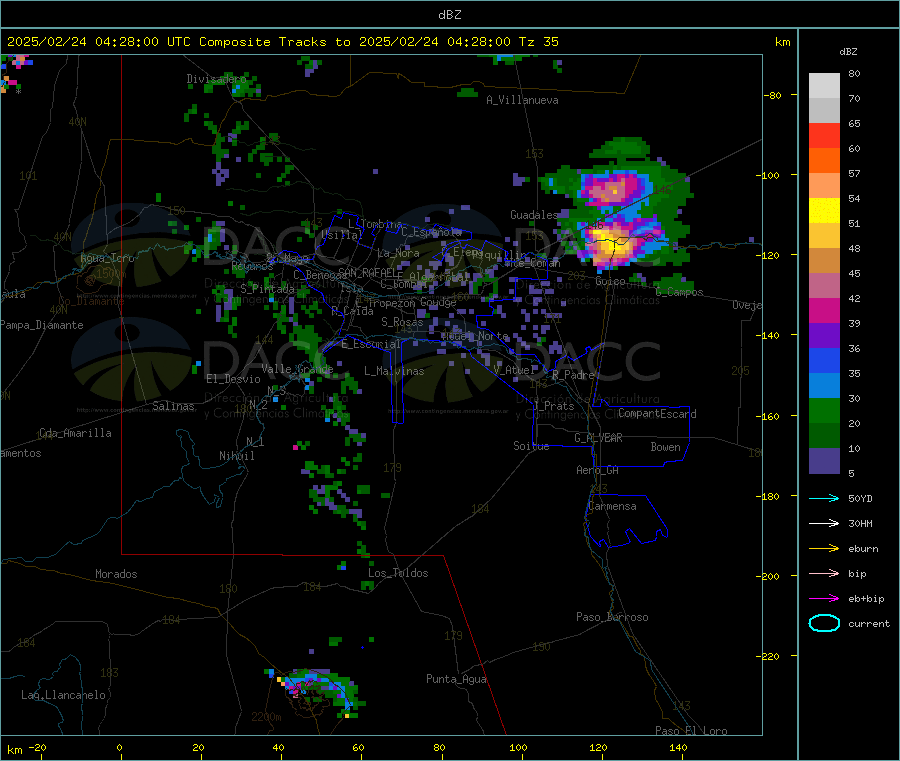Click the white 30HM arrow icon
The height and width of the screenshot is (761, 900).
(824, 523)
